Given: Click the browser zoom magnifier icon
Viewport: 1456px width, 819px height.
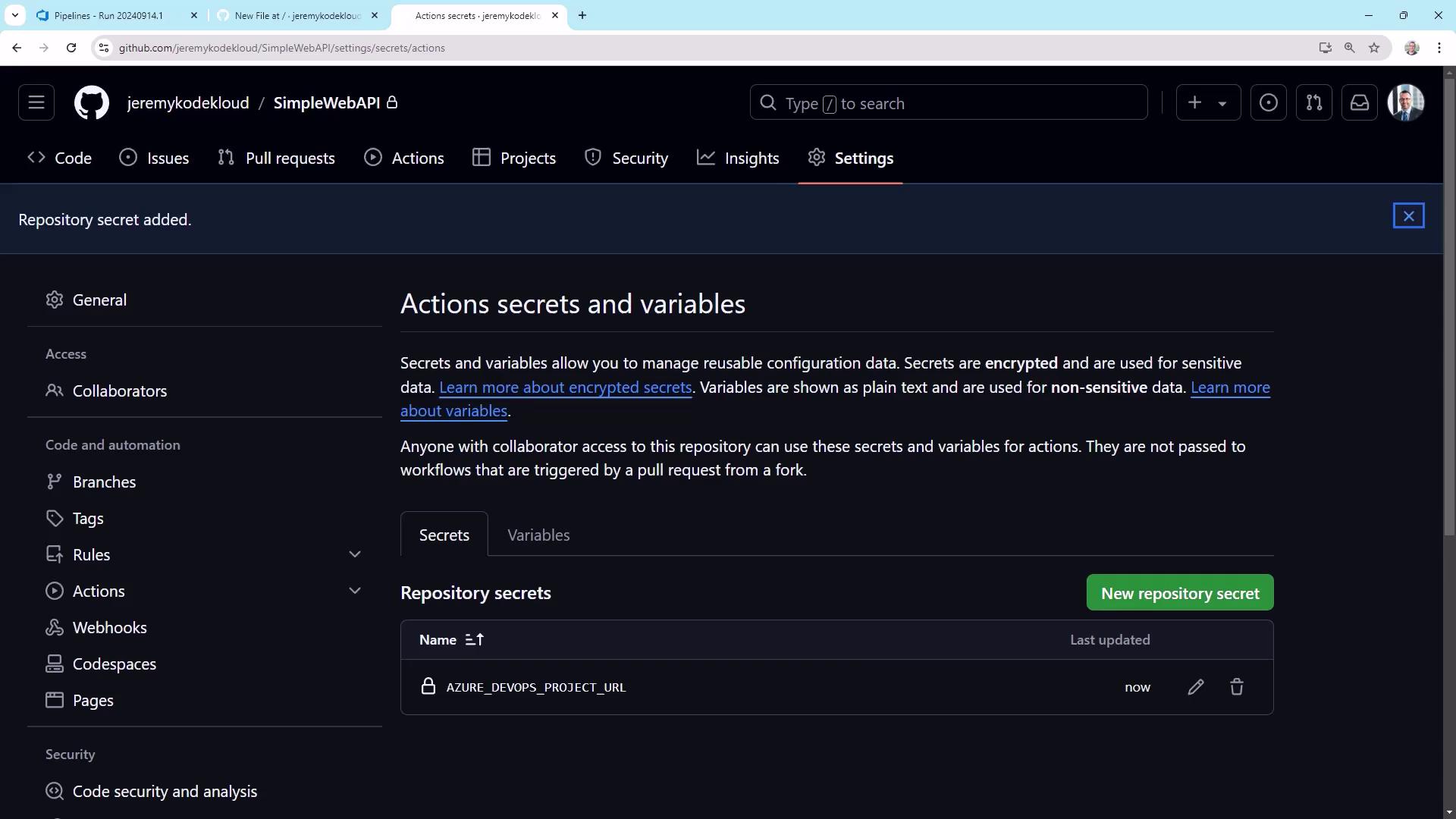Looking at the screenshot, I should click(1349, 48).
